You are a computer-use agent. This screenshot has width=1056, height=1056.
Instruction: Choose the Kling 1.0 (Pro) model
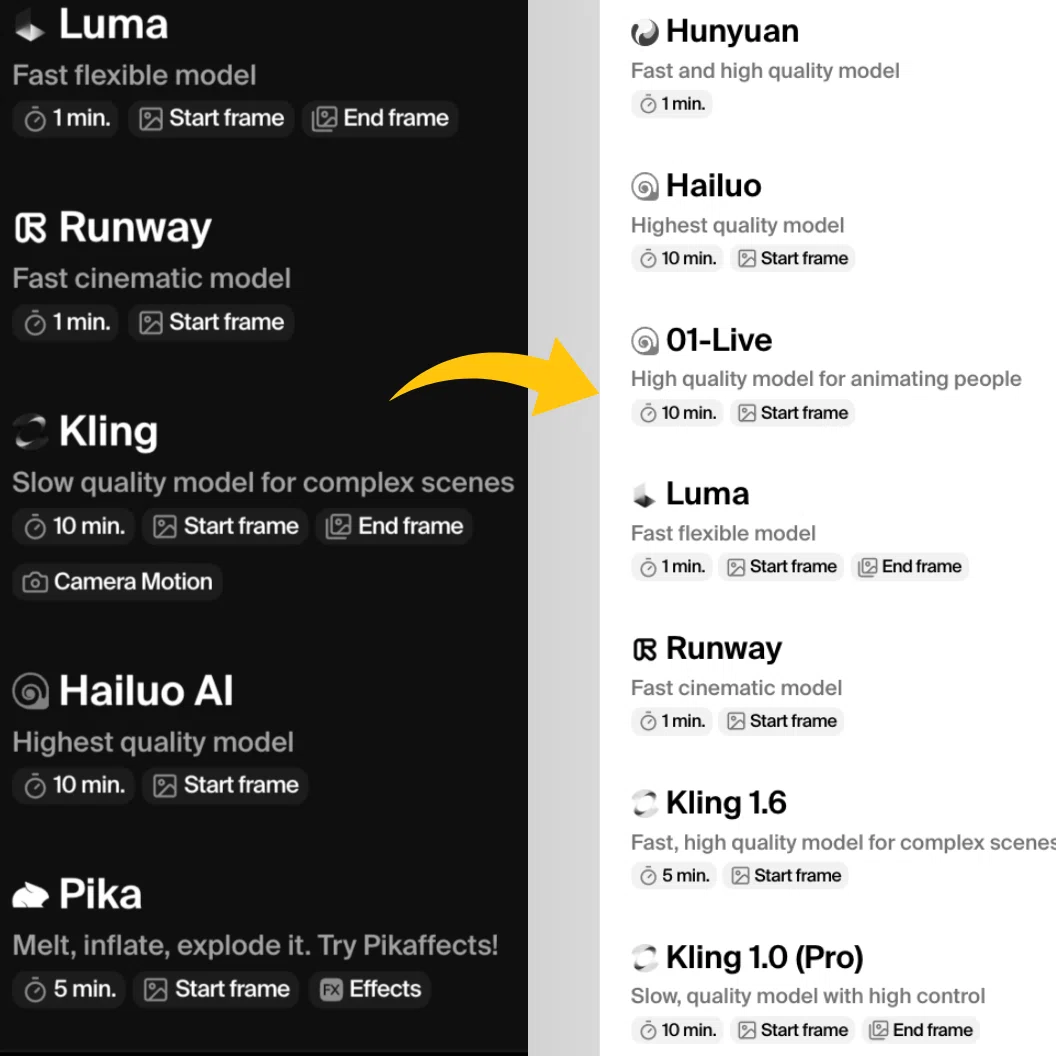pyautogui.click(x=764, y=958)
